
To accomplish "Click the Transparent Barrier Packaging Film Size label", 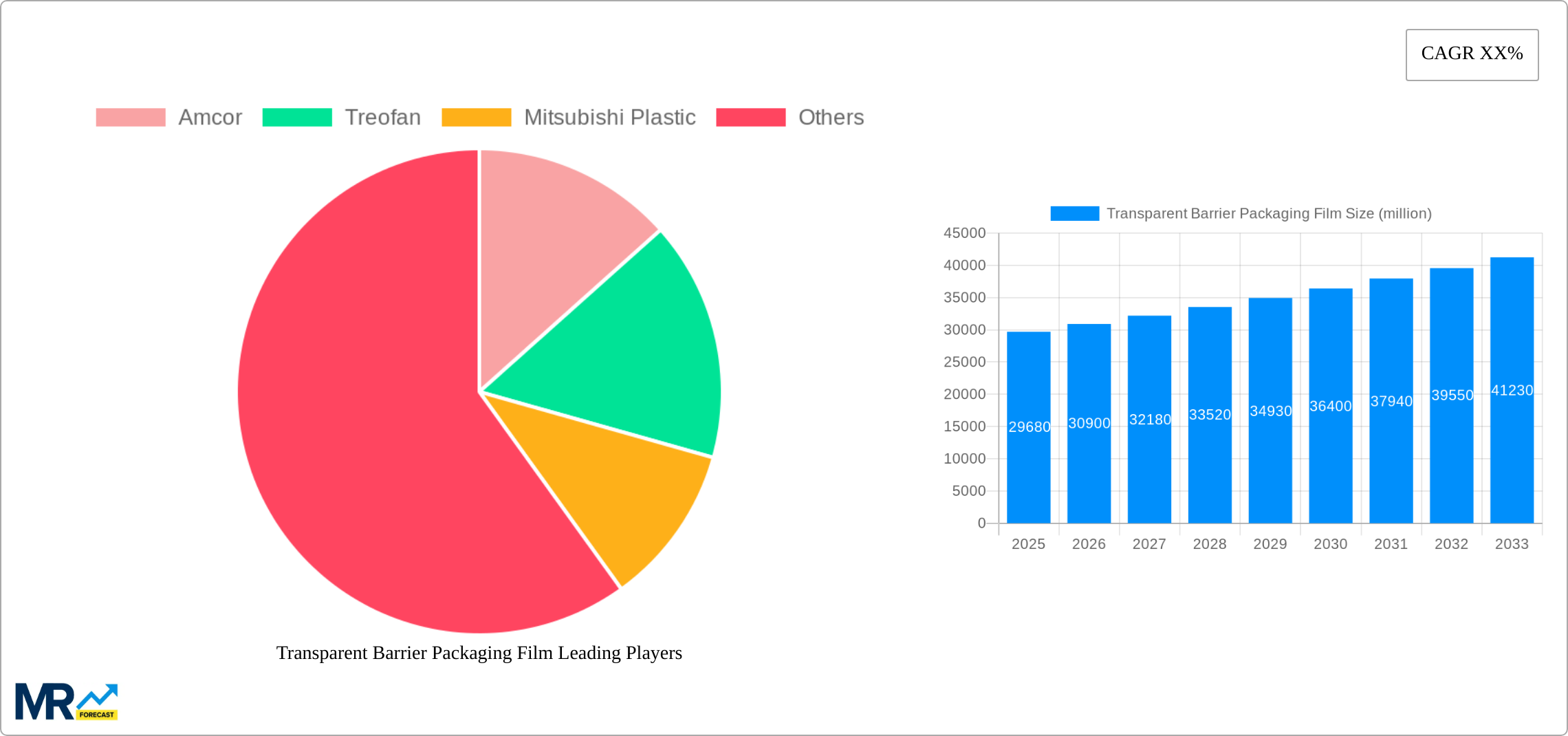I will pyautogui.click(x=1268, y=214).
